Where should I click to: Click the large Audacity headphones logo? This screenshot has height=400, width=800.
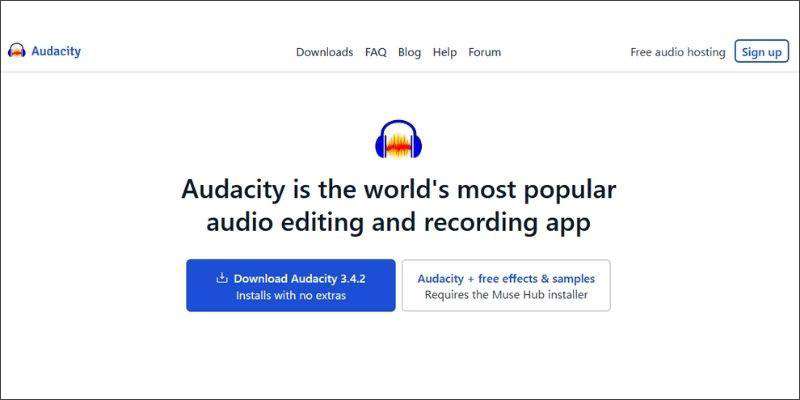point(398,139)
